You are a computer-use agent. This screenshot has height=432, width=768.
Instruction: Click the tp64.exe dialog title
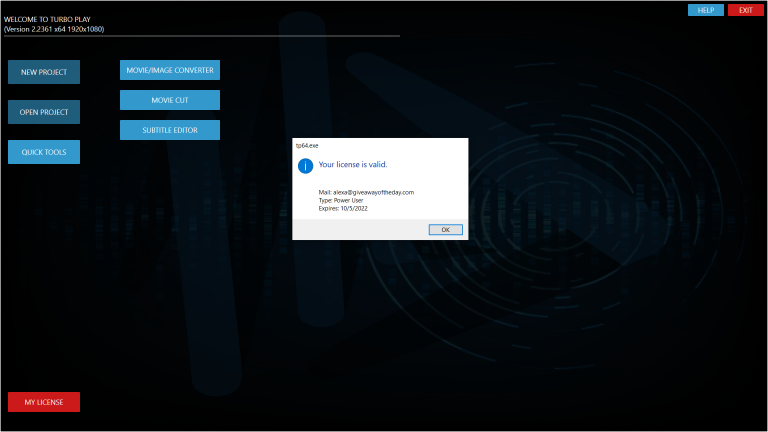pyautogui.click(x=307, y=145)
